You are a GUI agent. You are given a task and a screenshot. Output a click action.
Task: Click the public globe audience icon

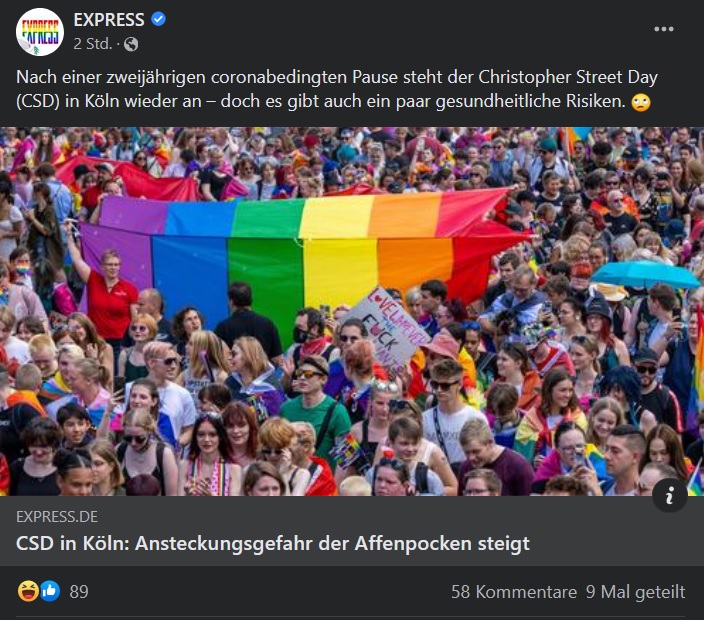click(x=131, y=44)
